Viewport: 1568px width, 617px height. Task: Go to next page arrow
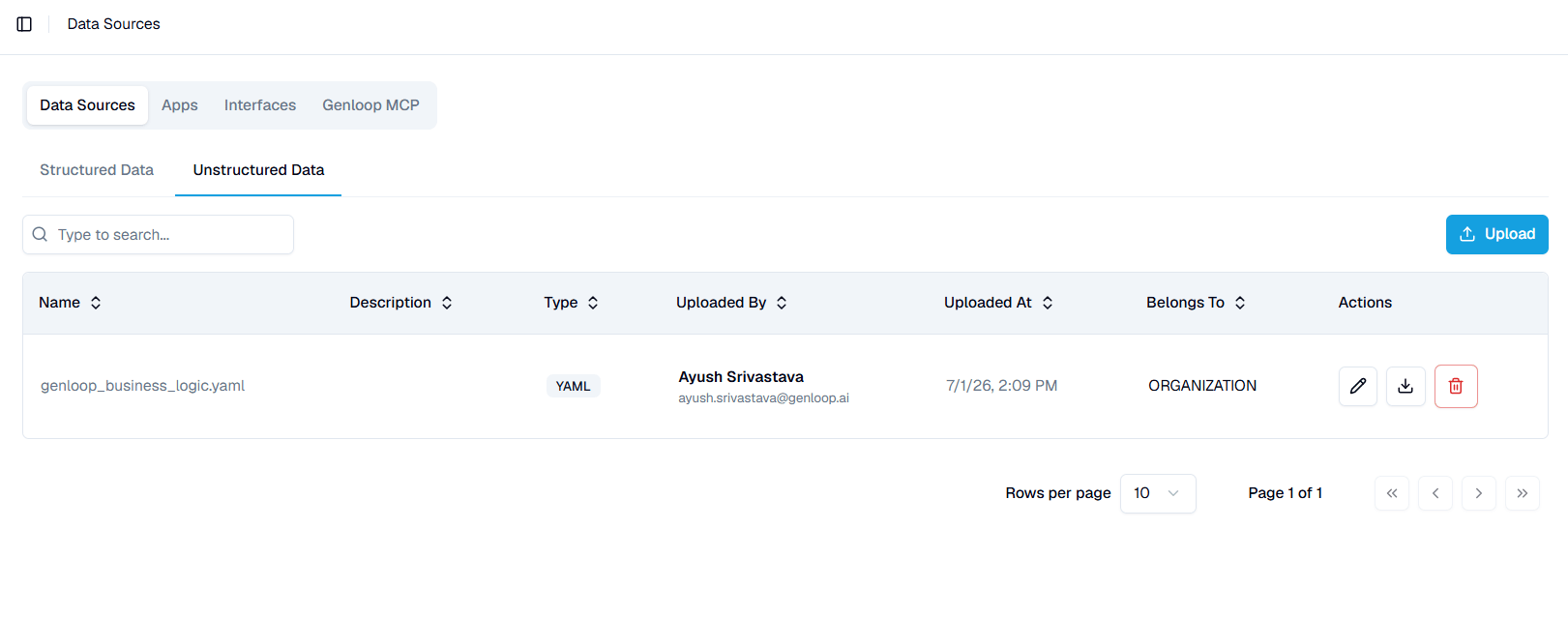(x=1479, y=493)
